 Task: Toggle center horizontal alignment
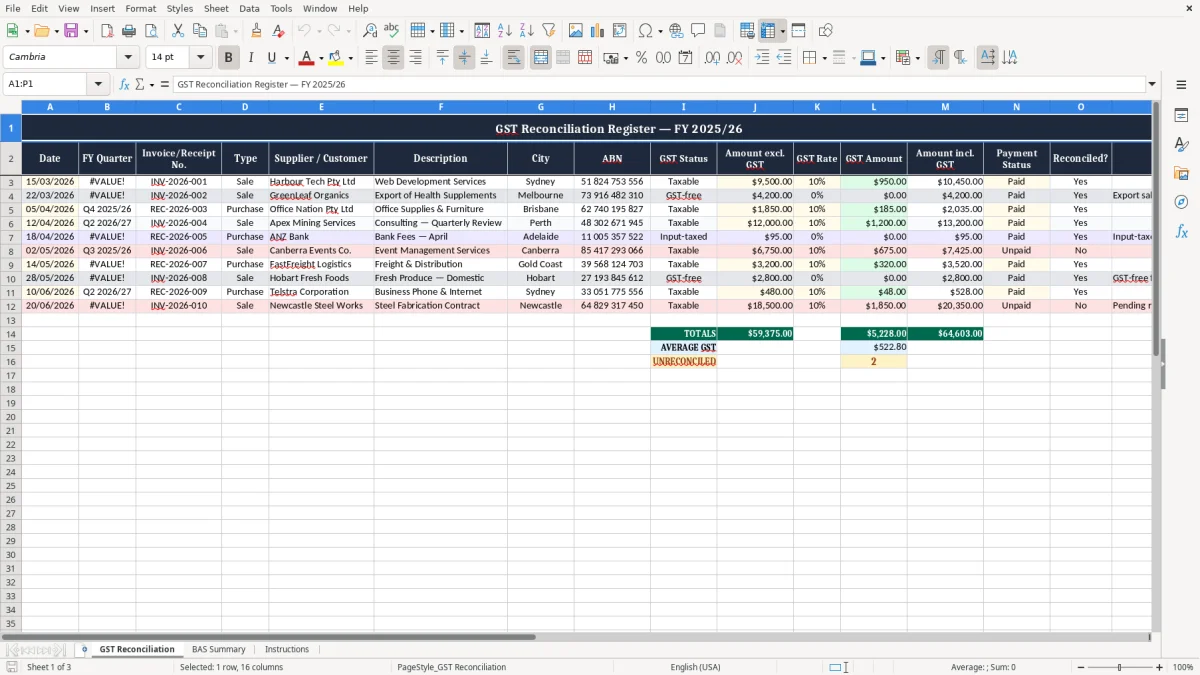(x=393, y=58)
